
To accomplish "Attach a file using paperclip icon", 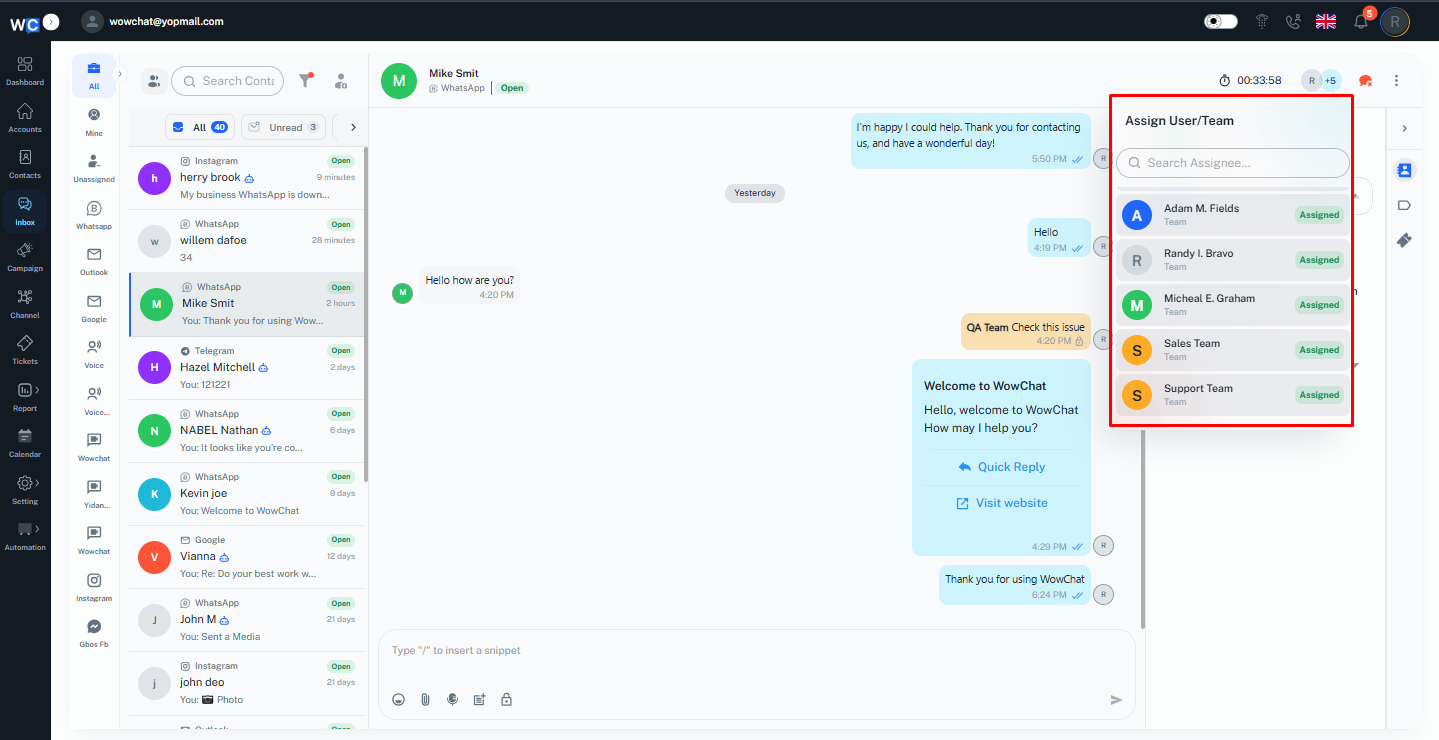I will click(425, 700).
